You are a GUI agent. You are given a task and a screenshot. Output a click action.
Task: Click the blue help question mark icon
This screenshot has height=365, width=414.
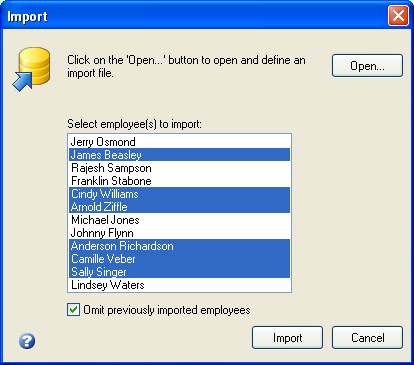pyautogui.click(x=27, y=341)
